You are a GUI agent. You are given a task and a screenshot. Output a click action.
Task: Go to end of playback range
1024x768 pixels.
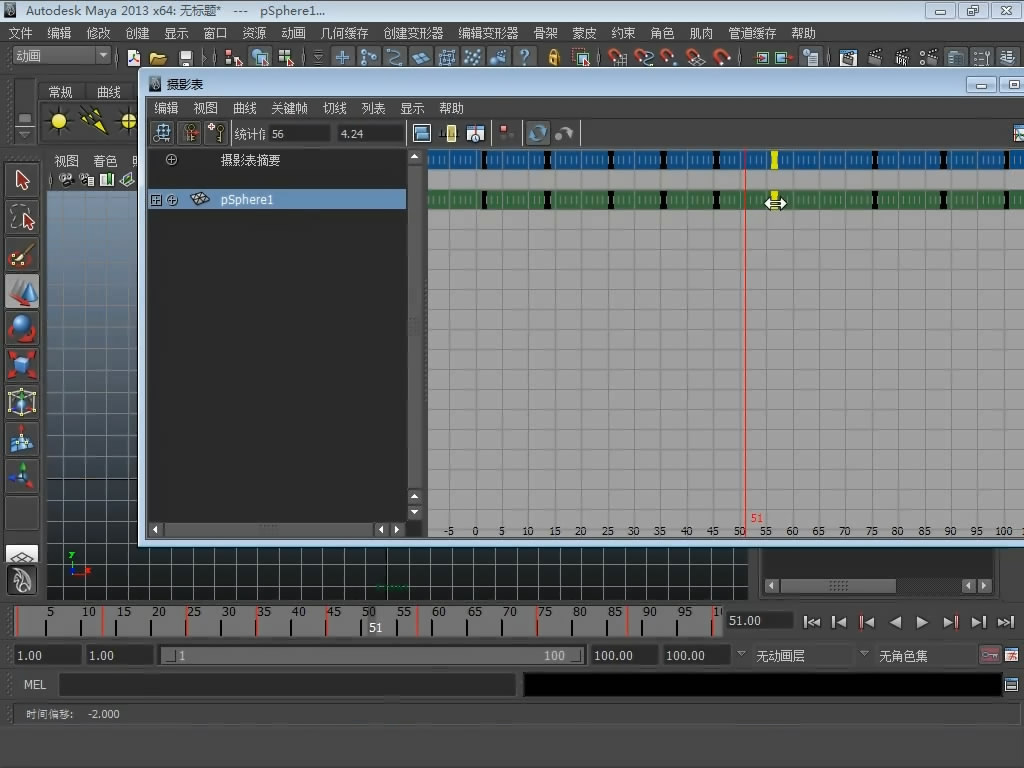pyautogui.click(x=1006, y=622)
